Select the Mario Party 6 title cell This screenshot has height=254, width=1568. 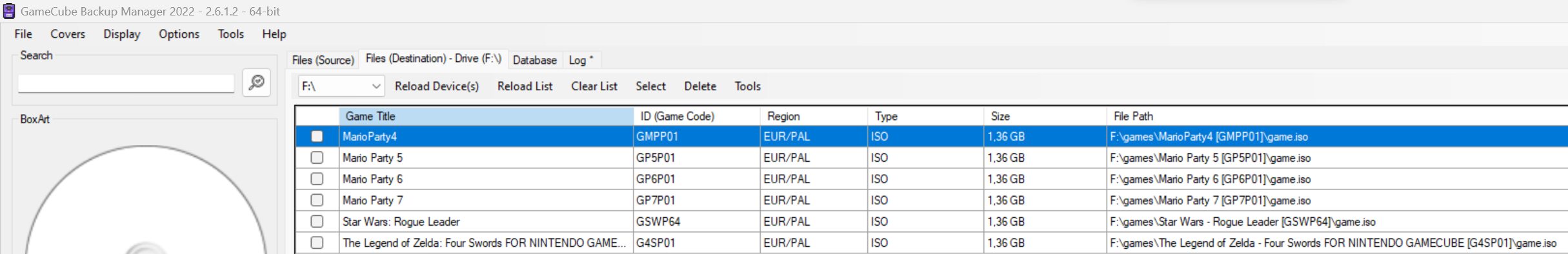point(487,179)
